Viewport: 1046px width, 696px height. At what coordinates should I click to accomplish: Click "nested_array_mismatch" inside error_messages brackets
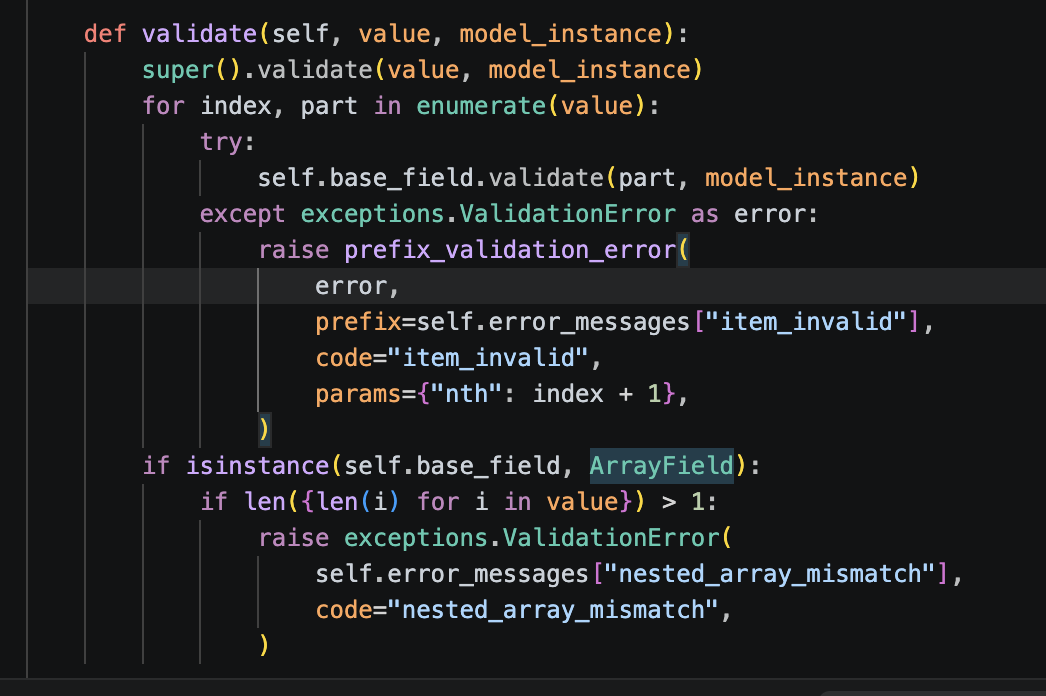click(770, 574)
